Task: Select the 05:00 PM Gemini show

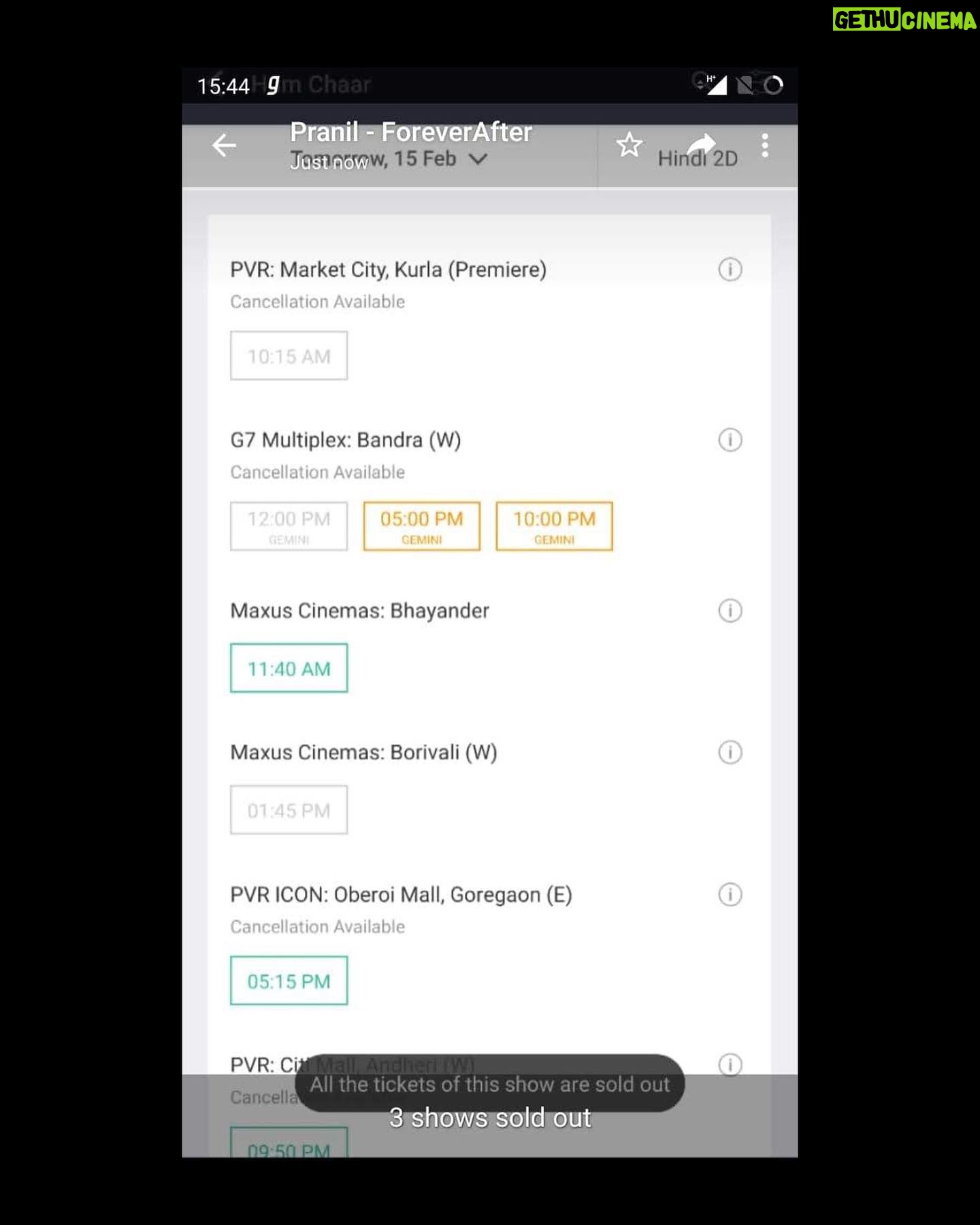Action: click(422, 526)
